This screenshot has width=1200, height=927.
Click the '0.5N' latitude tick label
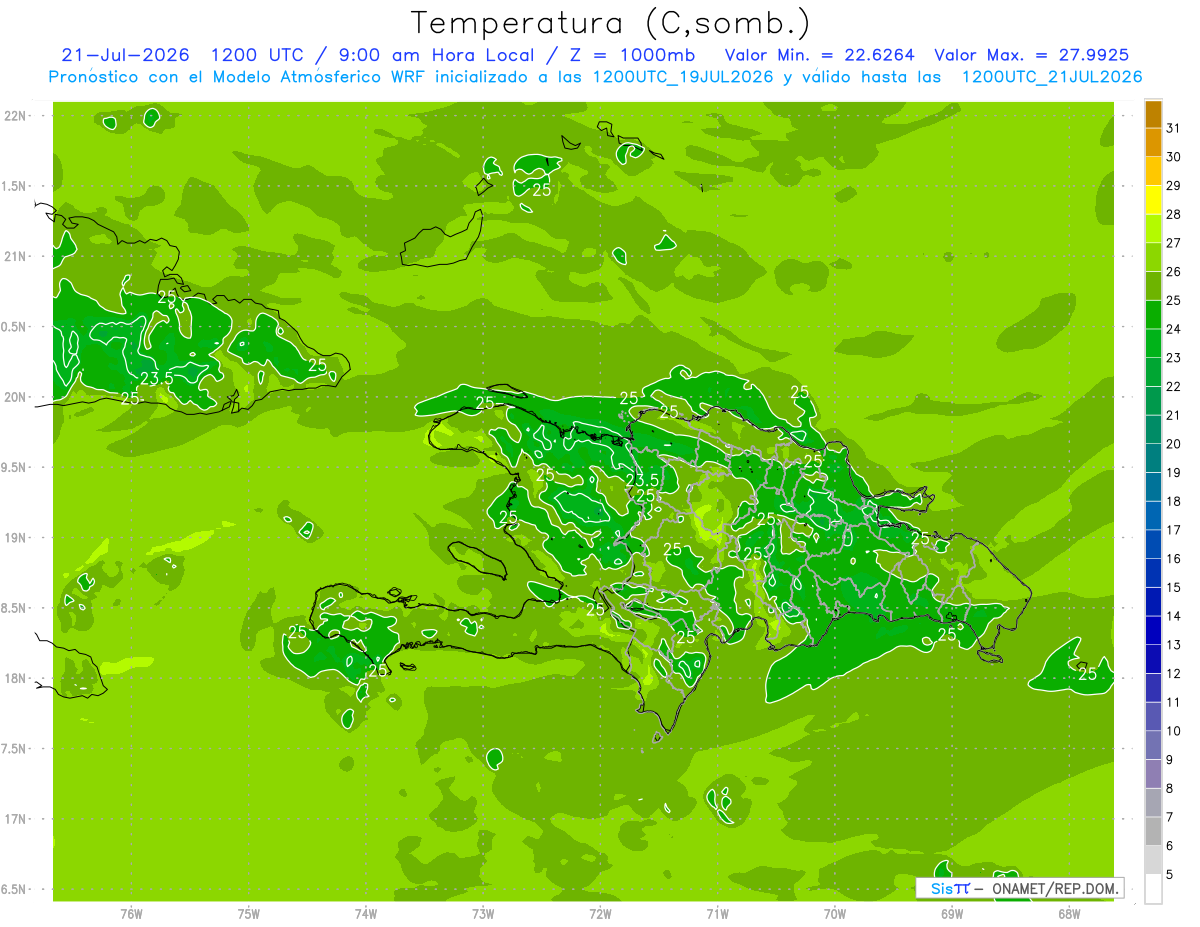(15, 327)
